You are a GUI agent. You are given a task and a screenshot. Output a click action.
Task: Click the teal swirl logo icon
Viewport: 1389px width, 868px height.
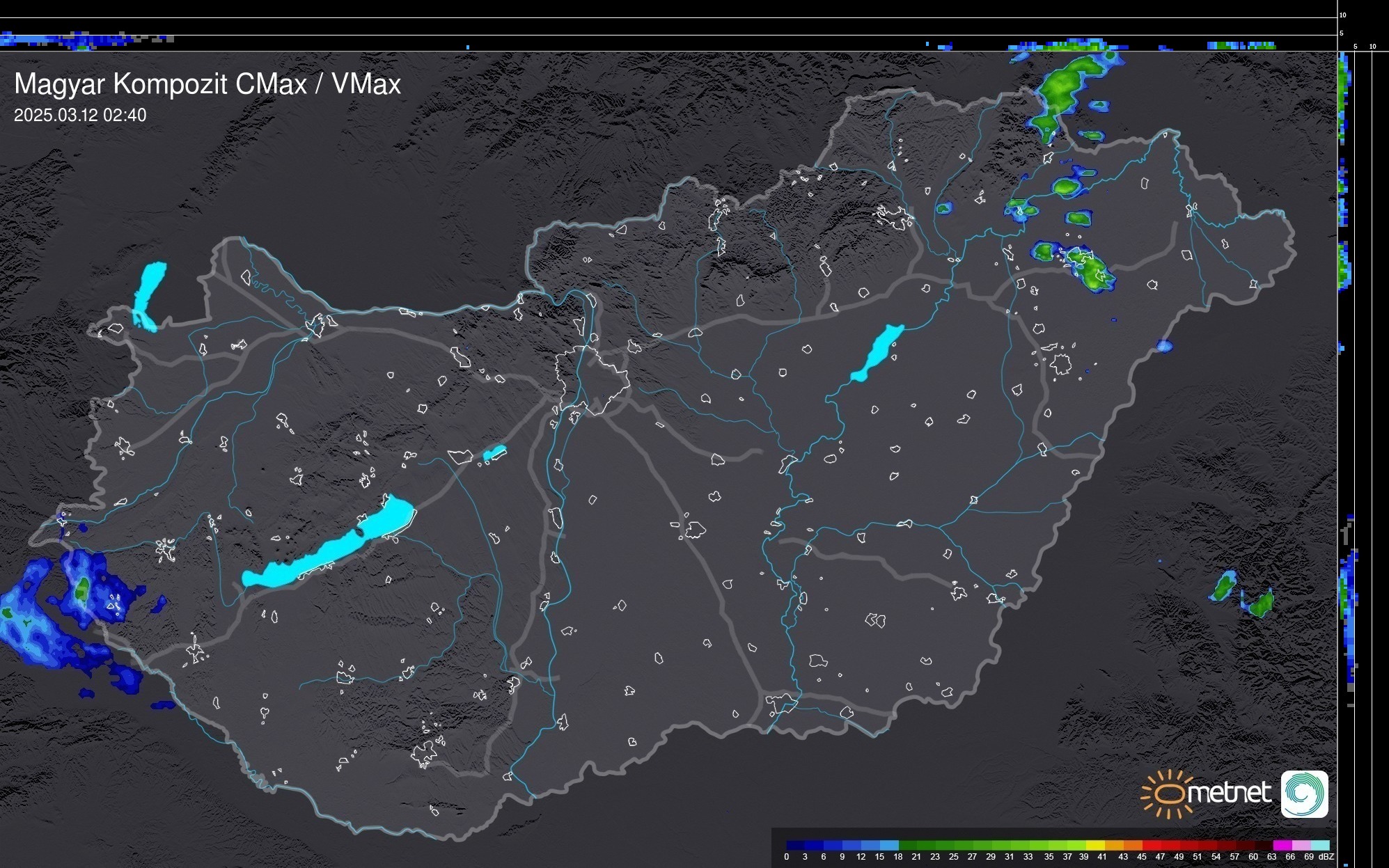coord(1304,794)
